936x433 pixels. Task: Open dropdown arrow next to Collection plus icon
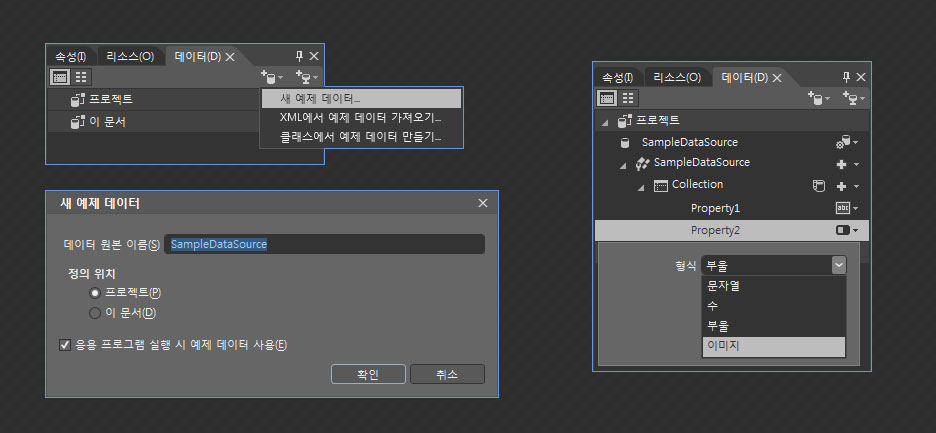pos(855,186)
